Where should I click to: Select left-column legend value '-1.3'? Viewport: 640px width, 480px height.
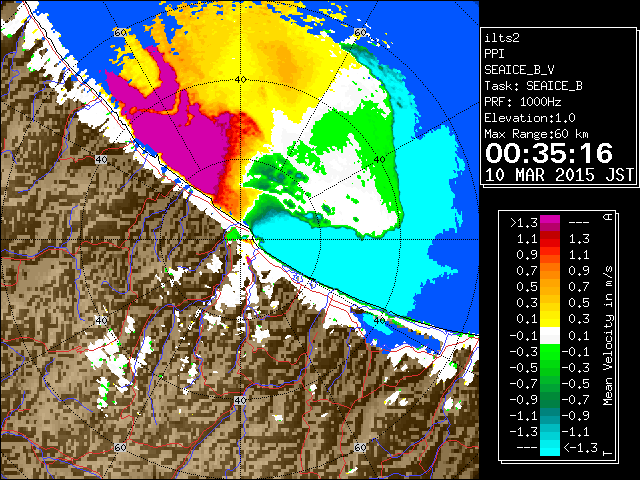click(524, 431)
